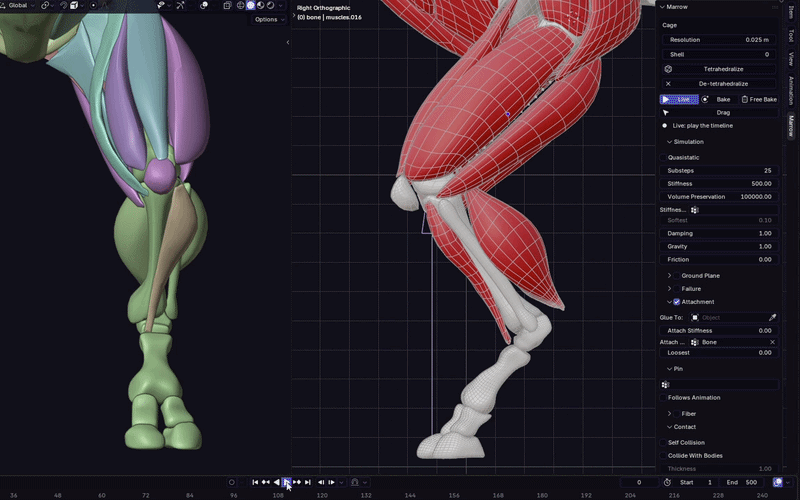This screenshot has height=500, width=800.
Task: Click the De-tetrahedralize X icon
Action: [668, 84]
